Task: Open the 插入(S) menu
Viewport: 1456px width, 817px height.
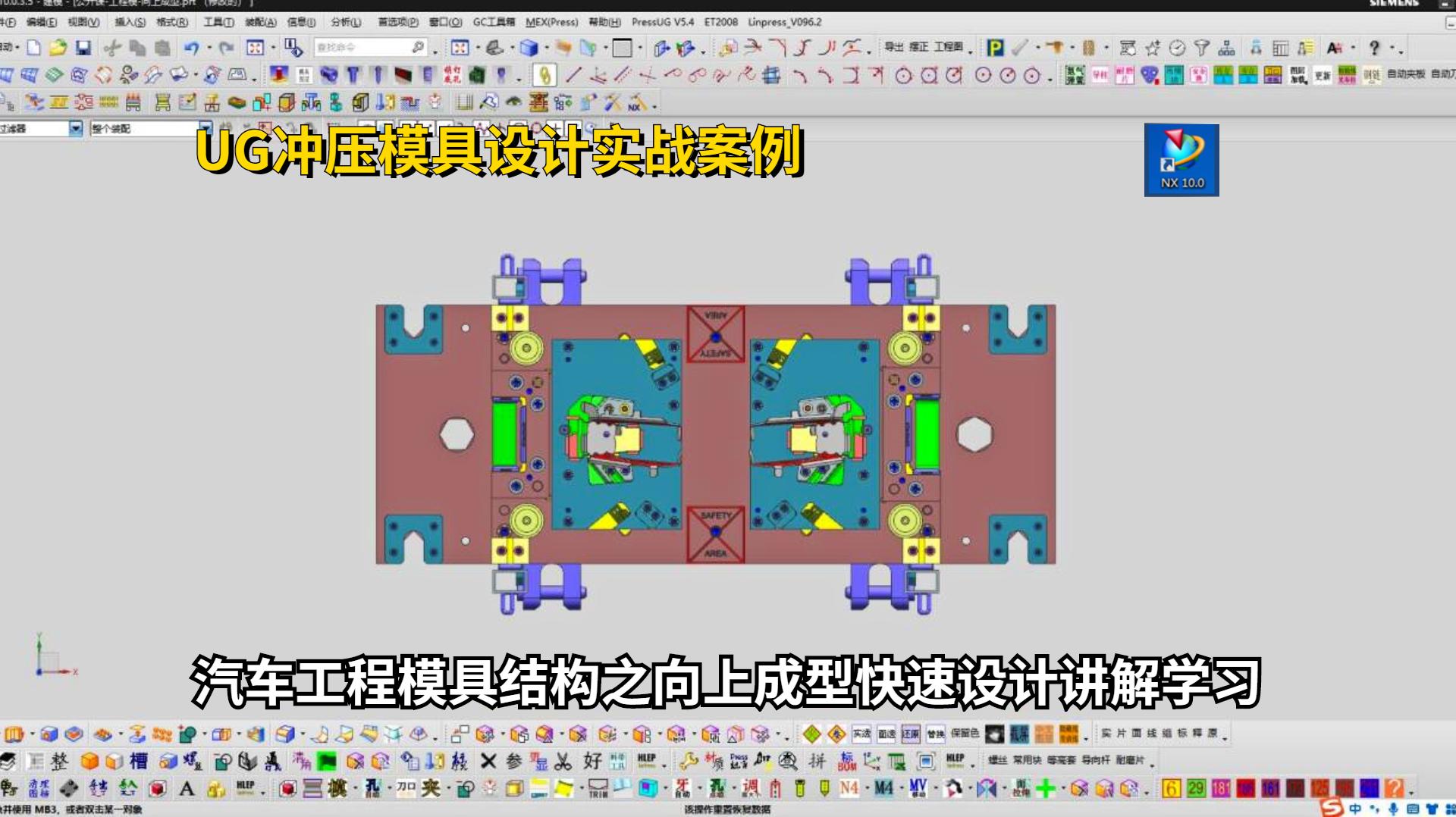Action: [130, 22]
